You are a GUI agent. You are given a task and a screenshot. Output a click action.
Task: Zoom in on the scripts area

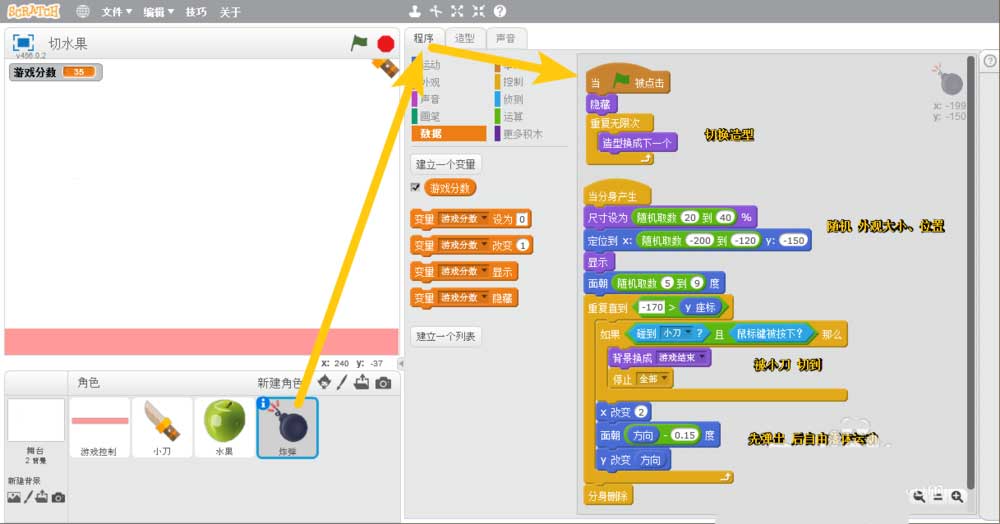(x=958, y=496)
